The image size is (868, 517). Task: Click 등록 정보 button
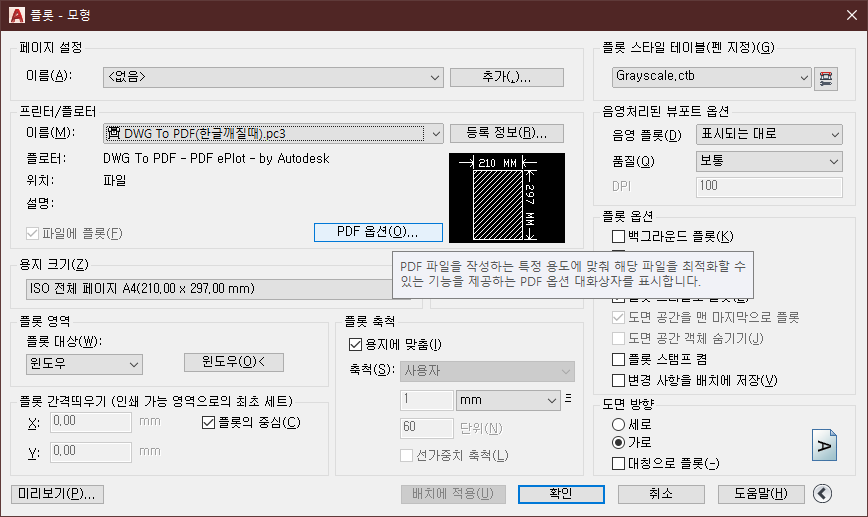click(507, 133)
